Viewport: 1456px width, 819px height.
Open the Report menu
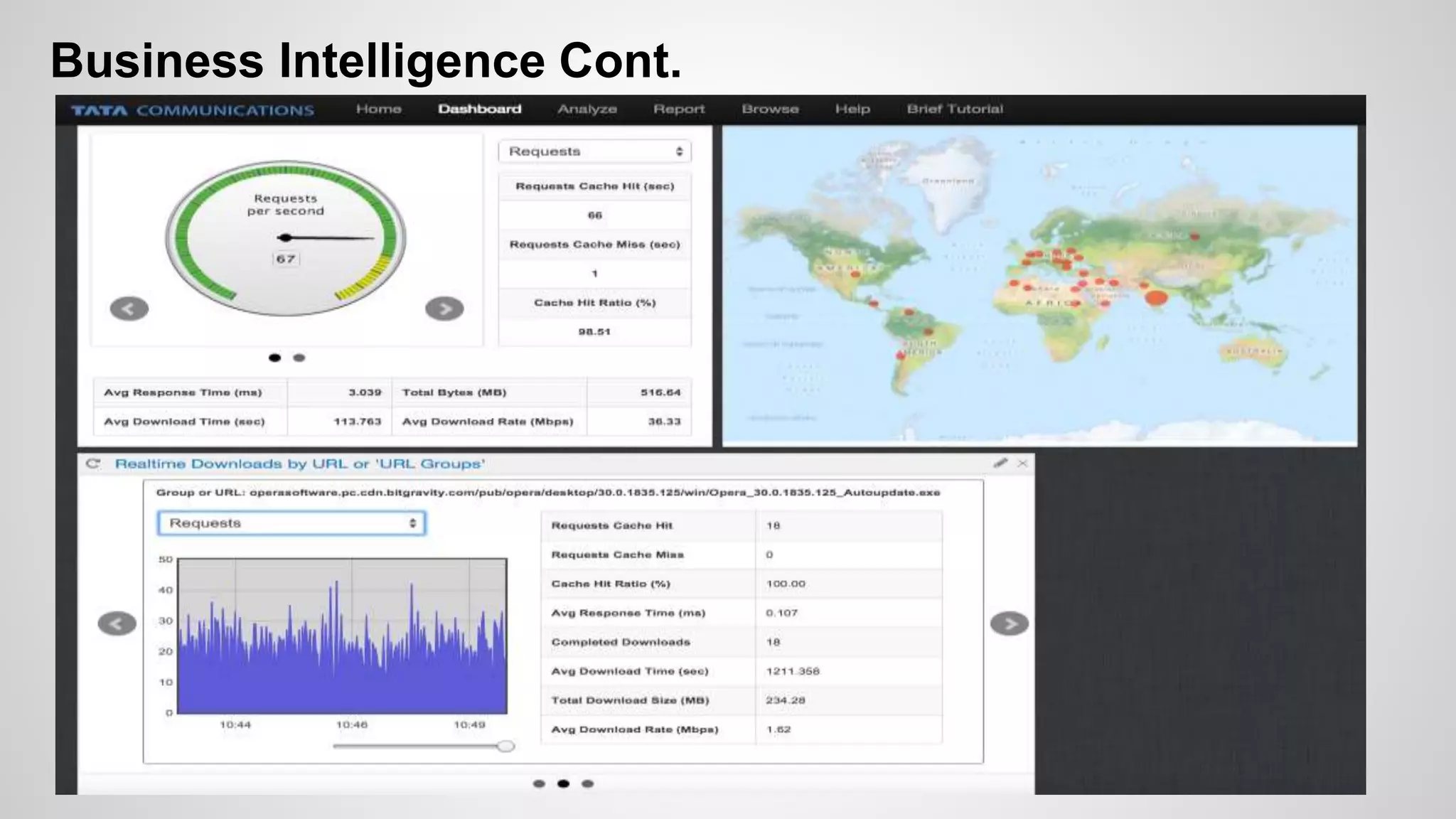[679, 109]
